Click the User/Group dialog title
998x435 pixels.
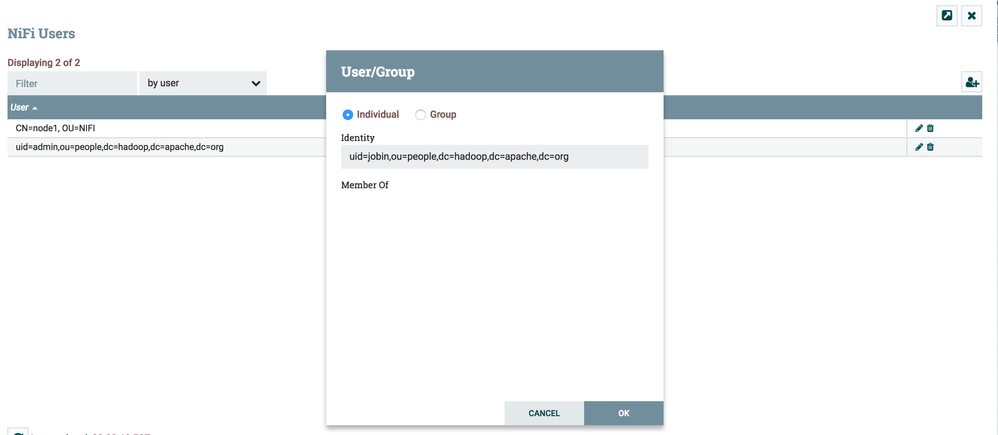click(378, 72)
